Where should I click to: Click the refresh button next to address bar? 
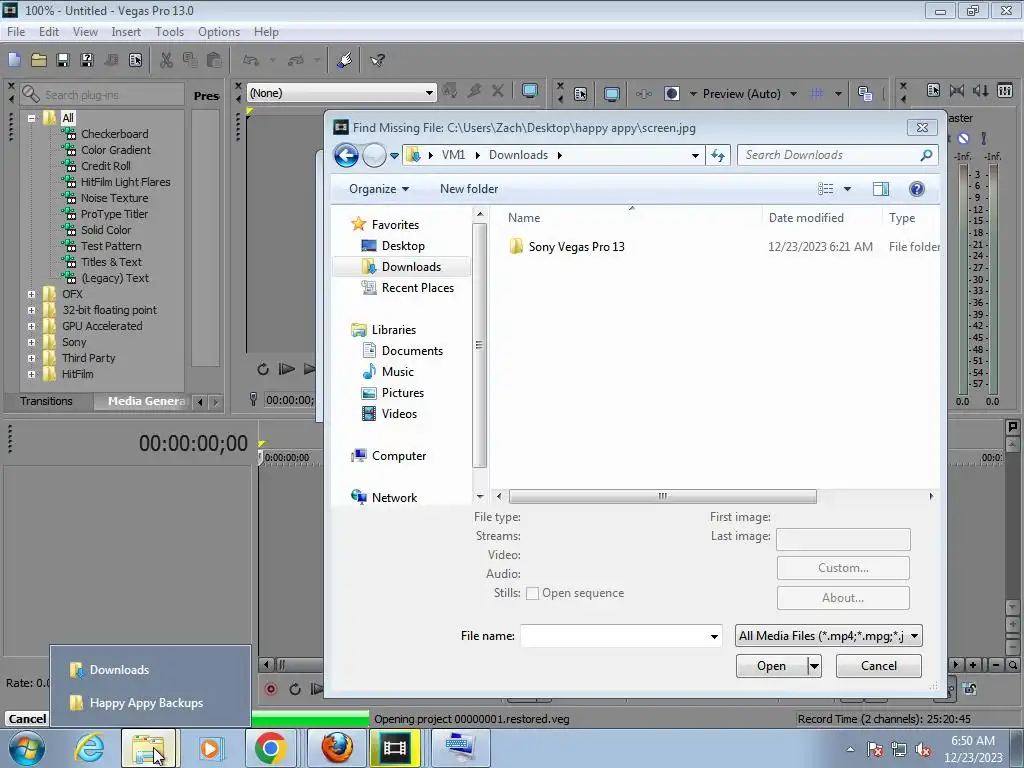coord(718,155)
